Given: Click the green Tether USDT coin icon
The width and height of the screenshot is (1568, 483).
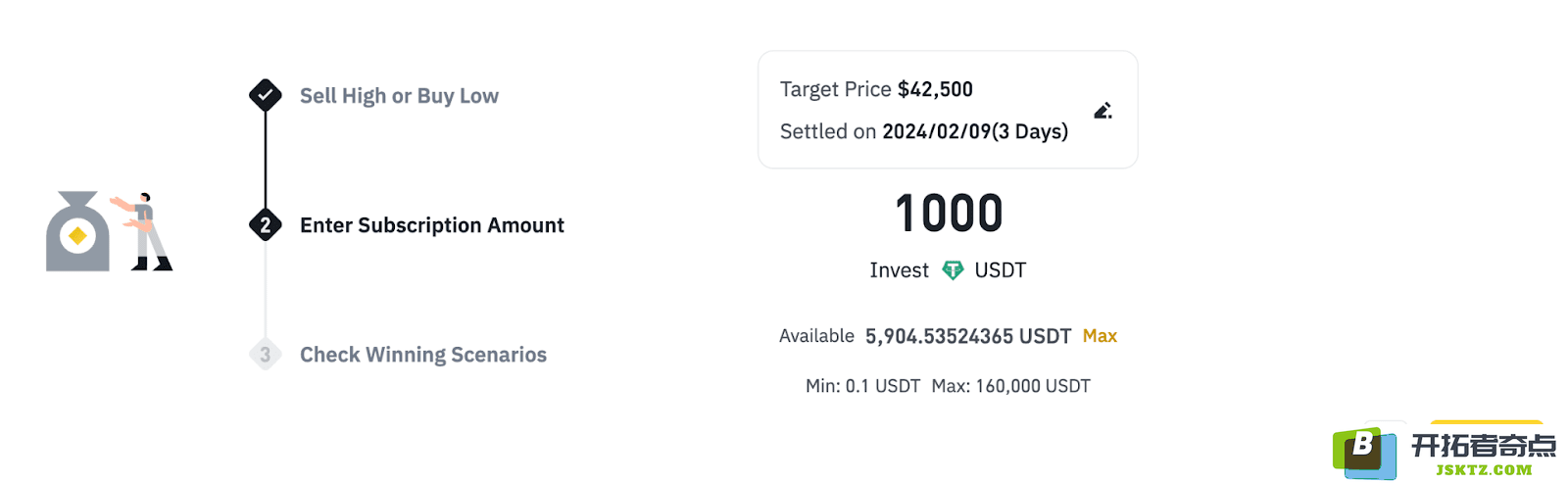Looking at the screenshot, I should coord(953,270).
